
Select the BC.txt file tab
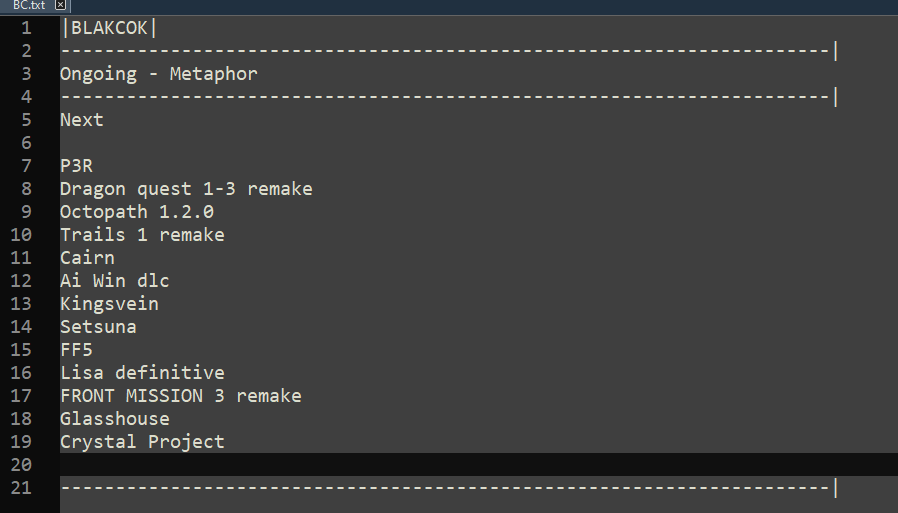(29, 5)
